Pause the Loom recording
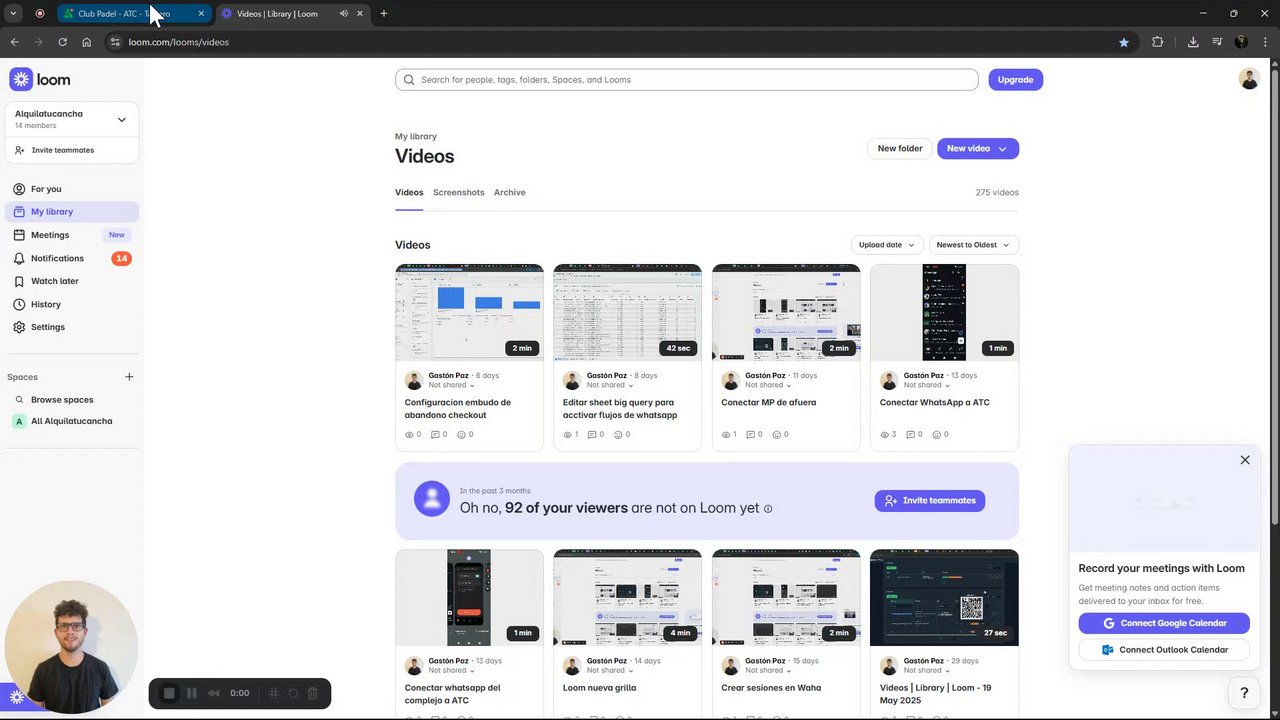The height and width of the screenshot is (720, 1280). click(x=192, y=693)
